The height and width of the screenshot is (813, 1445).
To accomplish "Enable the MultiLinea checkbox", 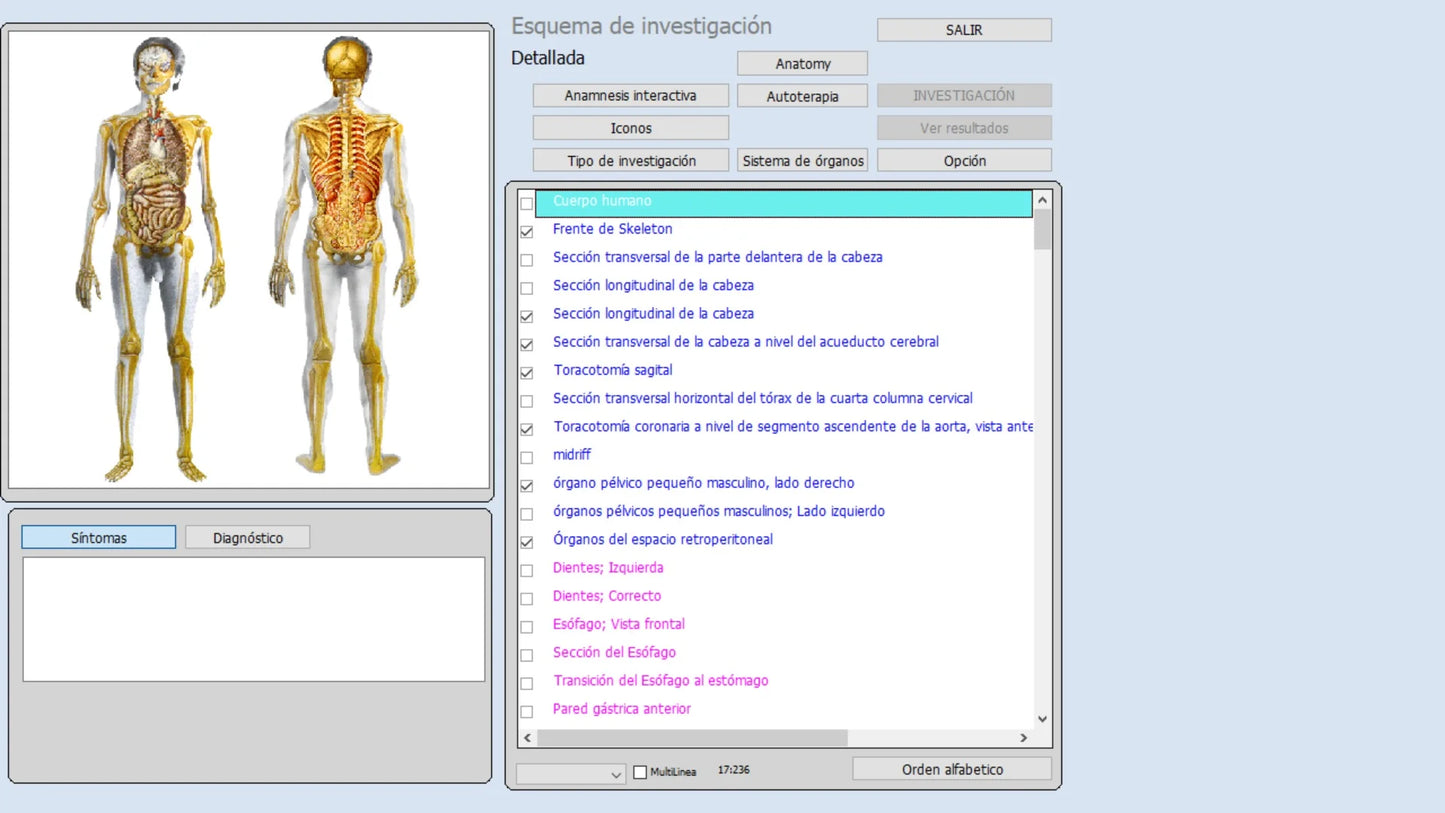I will click(640, 772).
